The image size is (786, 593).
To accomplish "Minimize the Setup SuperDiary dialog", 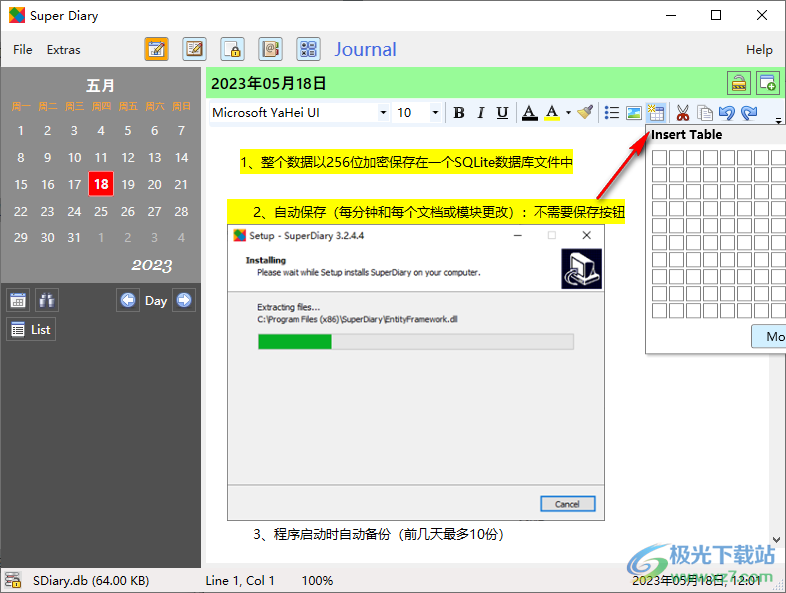I will coord(518,235).
